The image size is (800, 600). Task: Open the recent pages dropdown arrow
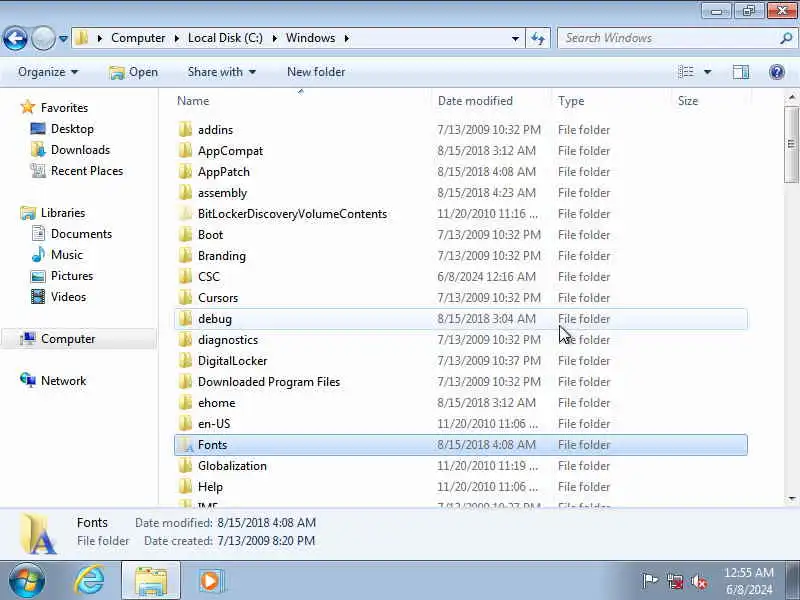63,39
